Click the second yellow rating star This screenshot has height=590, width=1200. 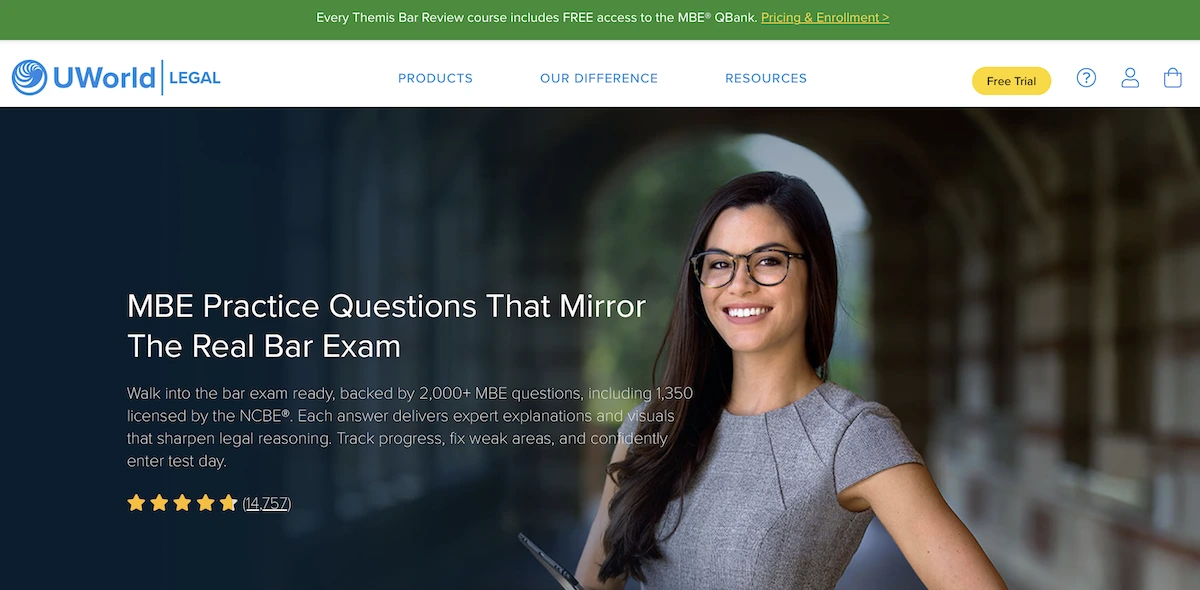(x=159, y=503)
